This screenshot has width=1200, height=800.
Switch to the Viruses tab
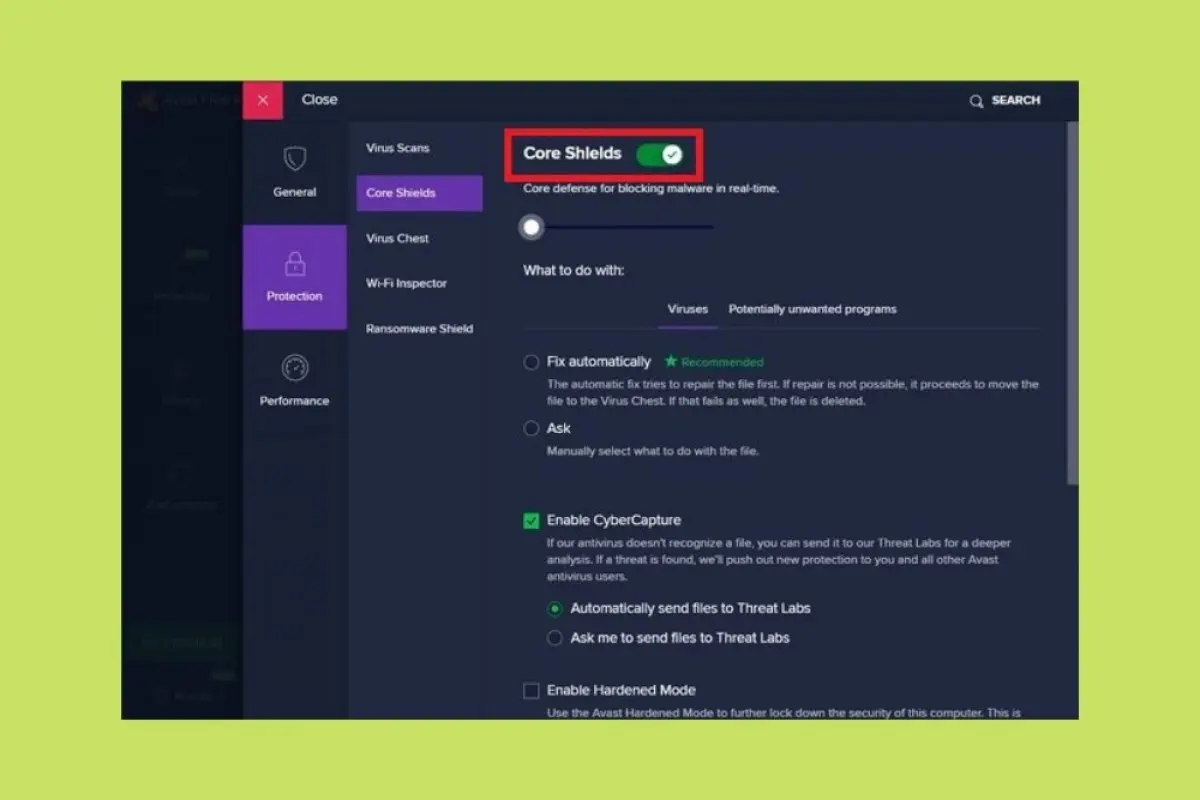coord(688,309)
